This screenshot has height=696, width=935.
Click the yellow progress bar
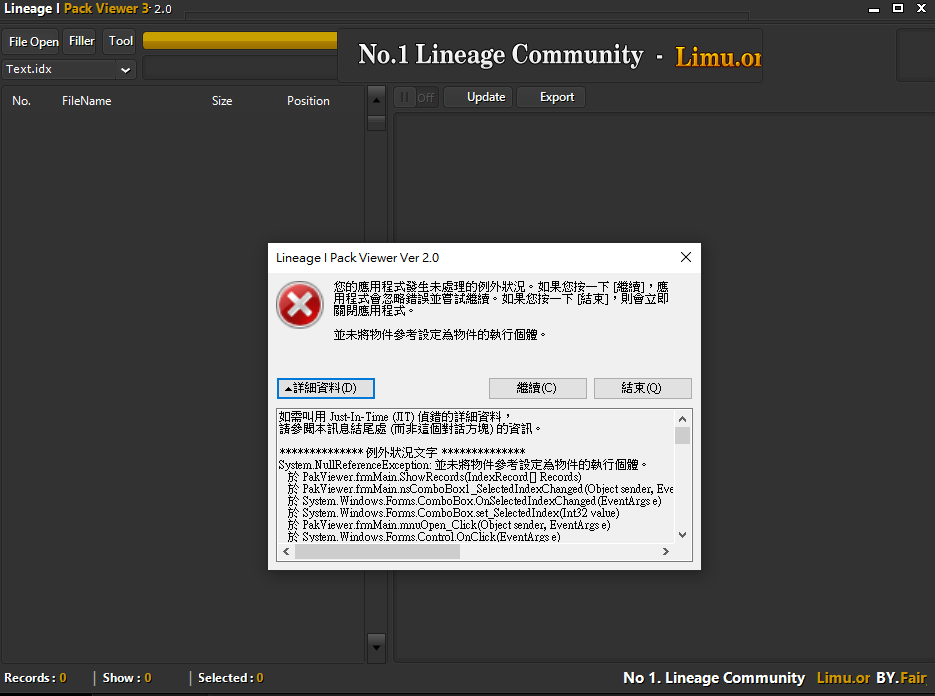click(x=240, y=40)
